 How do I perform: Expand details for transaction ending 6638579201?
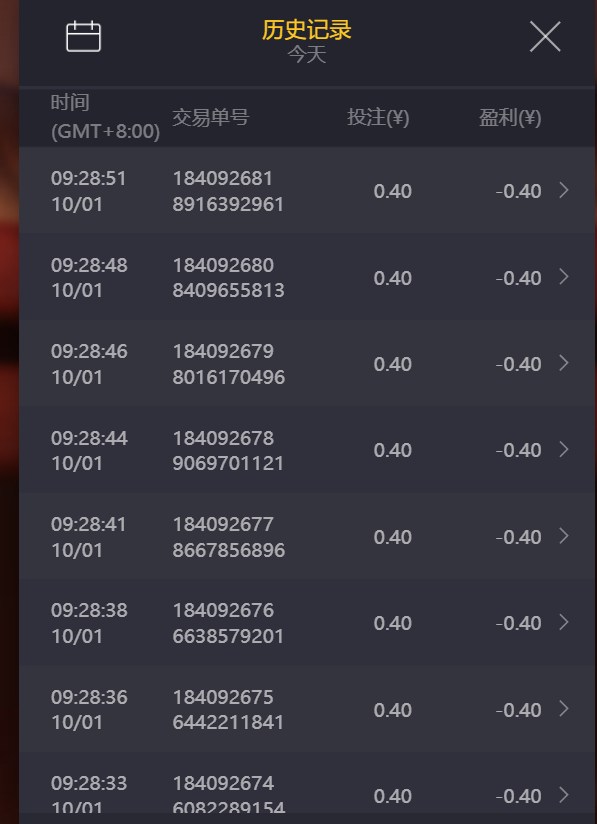coord(562,622)
